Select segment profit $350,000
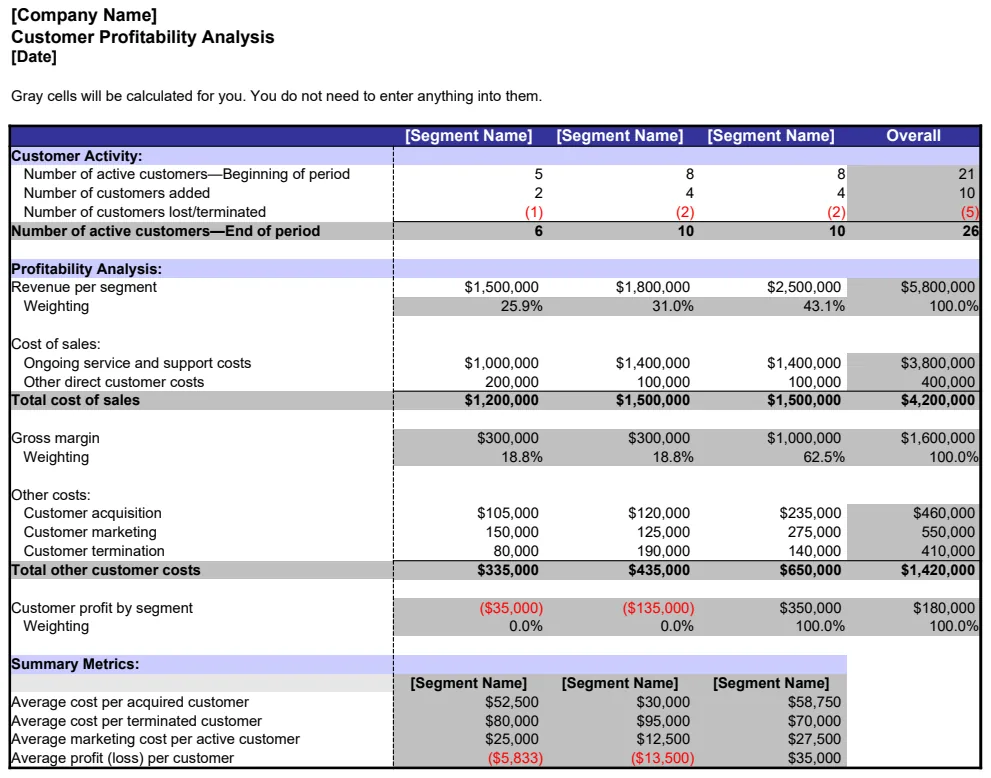This screenshot has height=778, width=991. (x=810, y=609)
